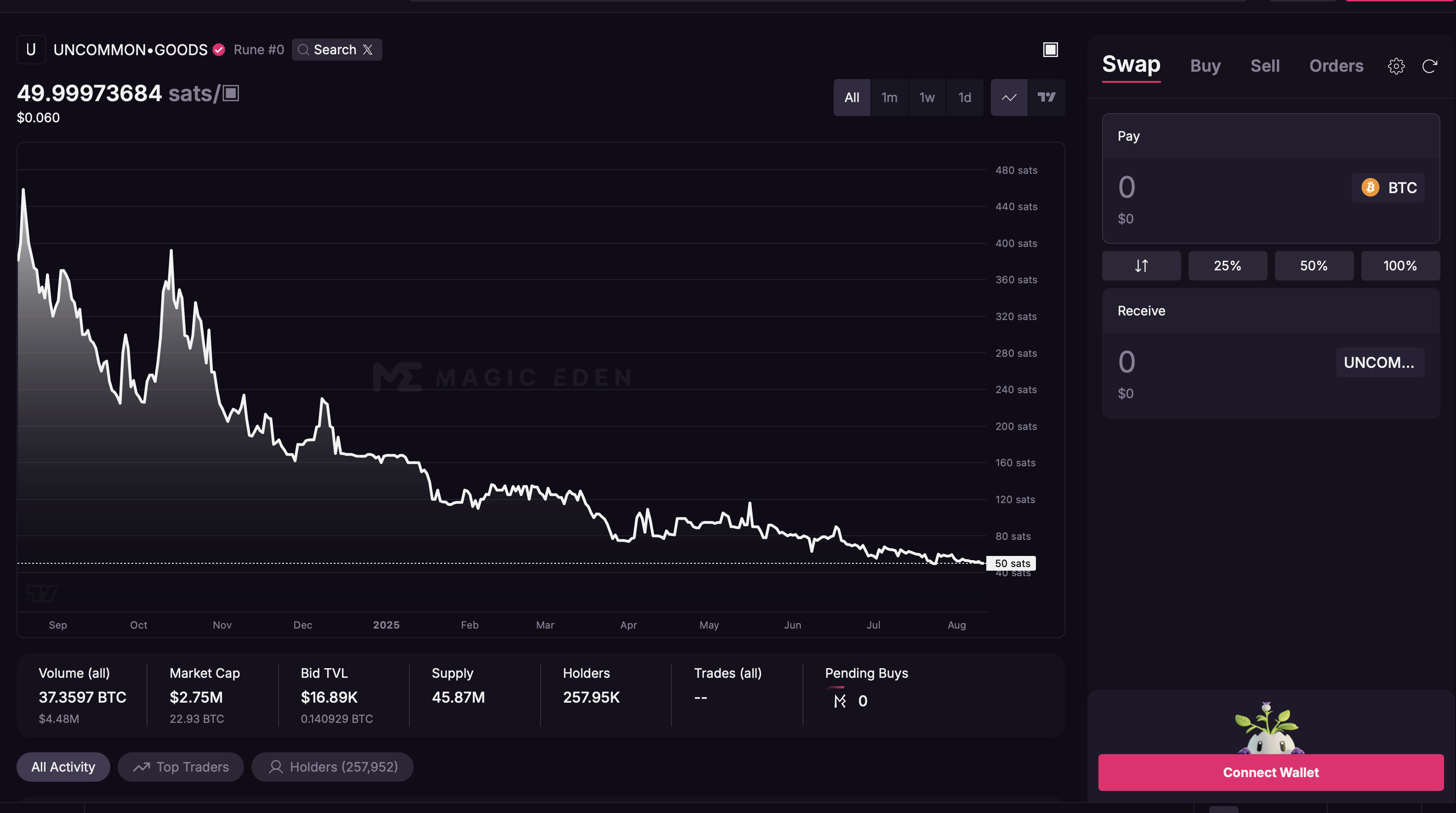
Task: Click the UNCOMMON•GOODS rune avatar icon
Action: click(x=31, y=50)
